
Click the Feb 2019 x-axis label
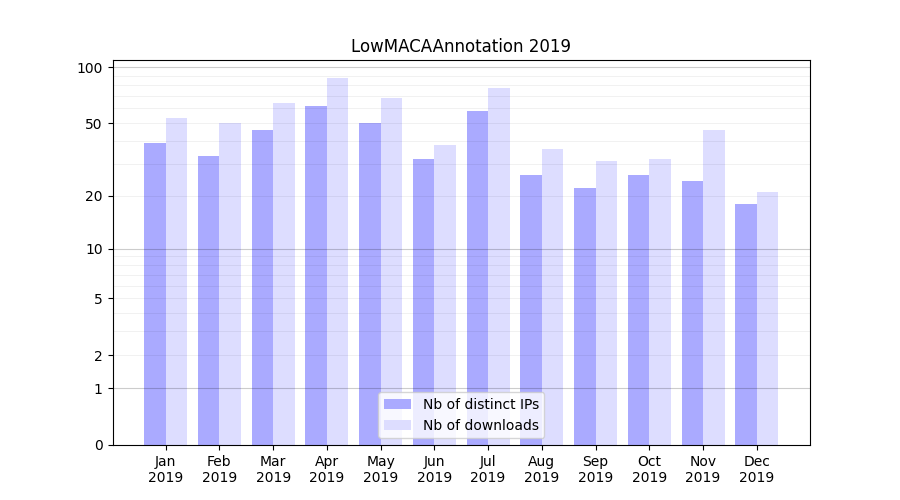[x=219, y=469]
